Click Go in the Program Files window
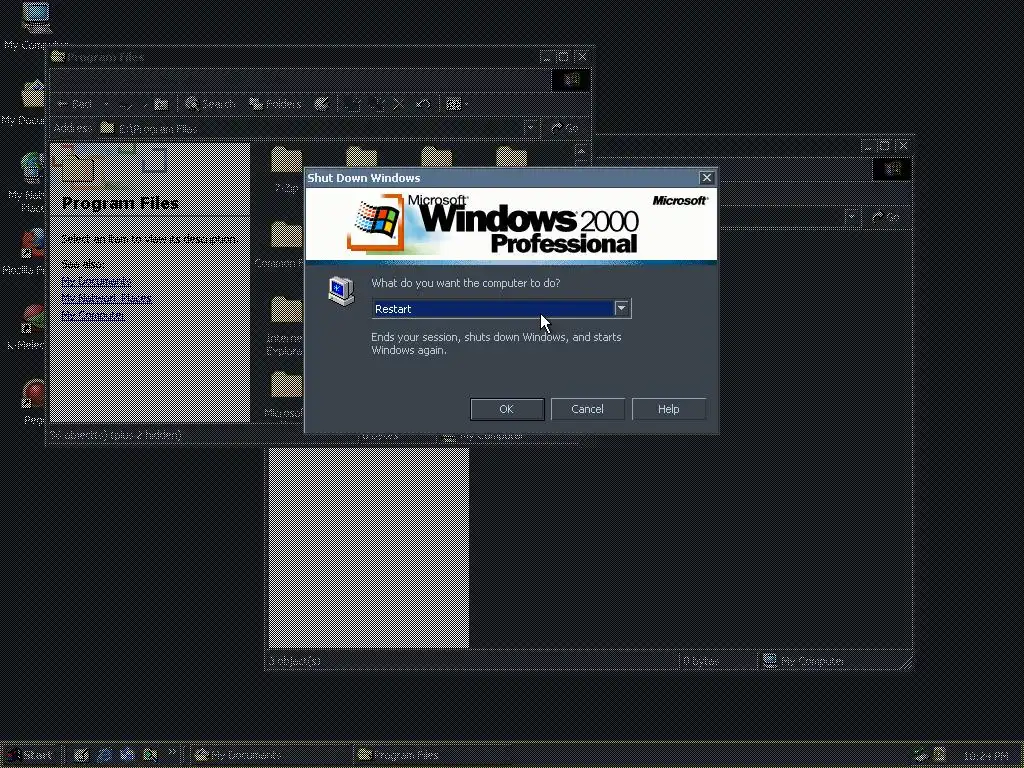The width and height of the screenshot is (1024, 768). pos(566,128)
